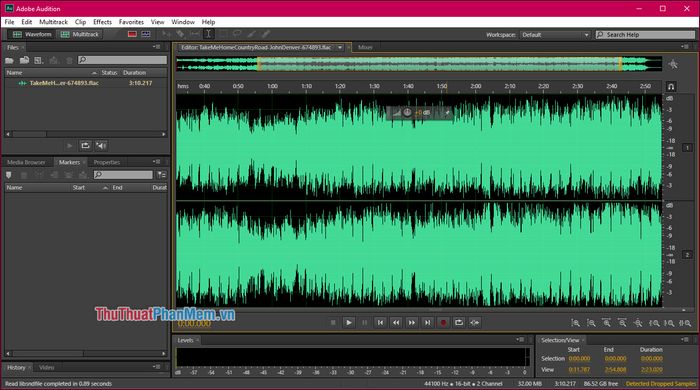Click the Rewind button in transport
Image resolution: width=700 pixels, height=390 pixels.
396,322
